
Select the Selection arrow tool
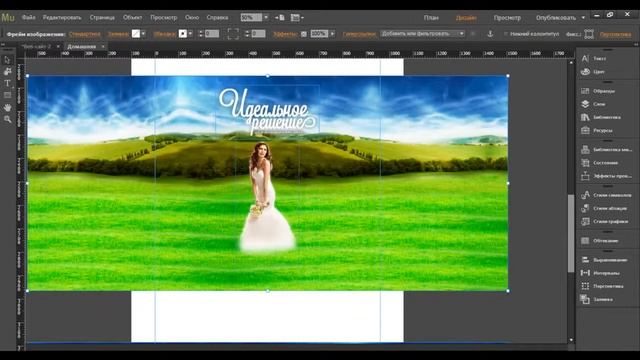pyautogui.click(x=7, y=60)
